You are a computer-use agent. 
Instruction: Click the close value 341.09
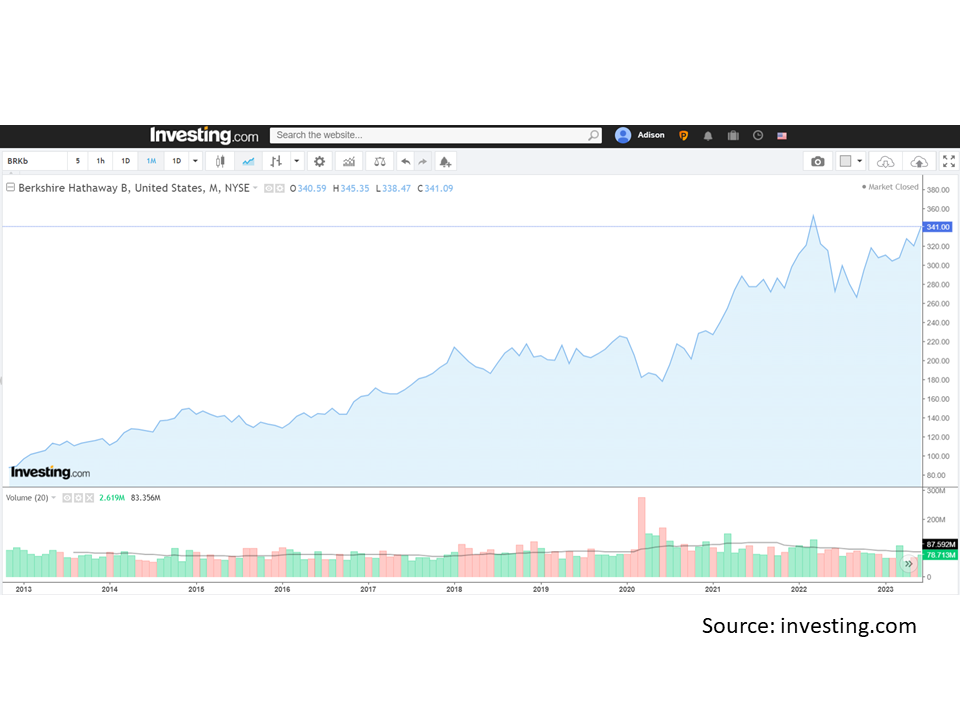coord(438,189)
